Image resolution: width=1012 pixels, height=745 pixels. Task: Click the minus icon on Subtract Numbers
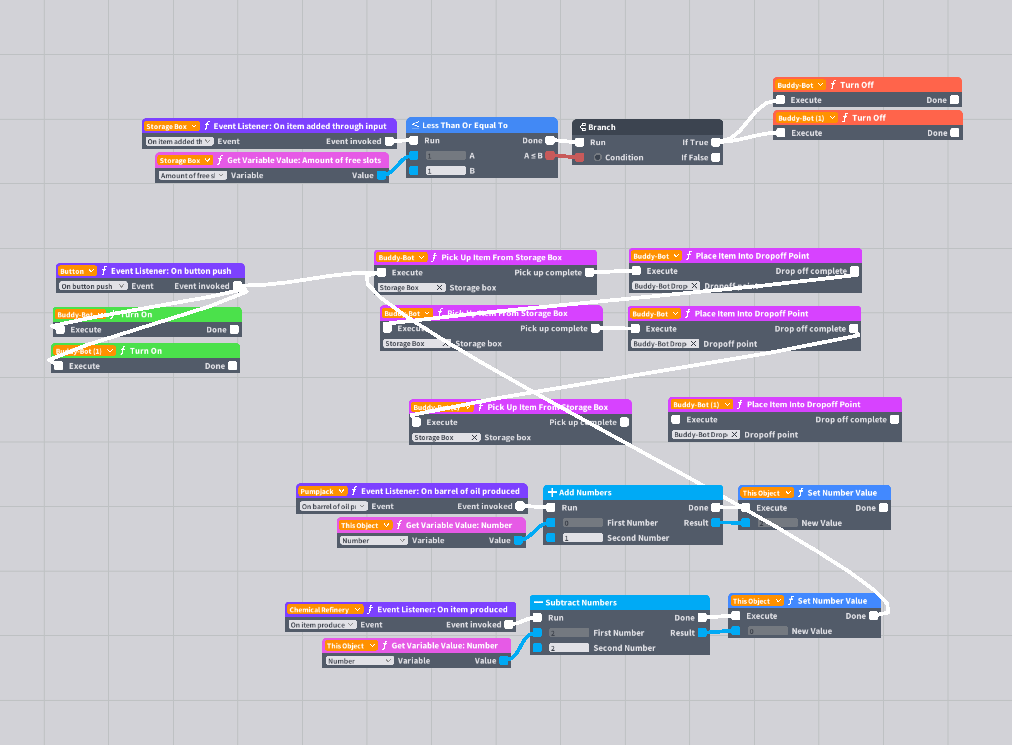[538, 602]
